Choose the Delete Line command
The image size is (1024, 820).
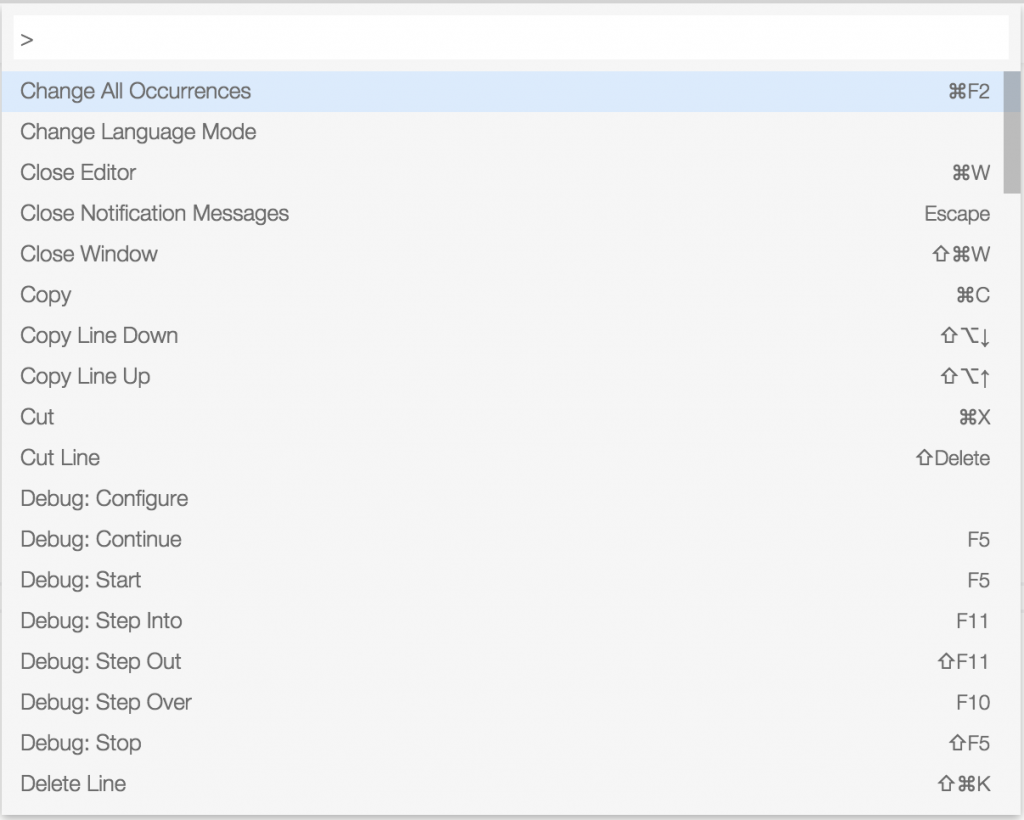(x=73, y=784)
